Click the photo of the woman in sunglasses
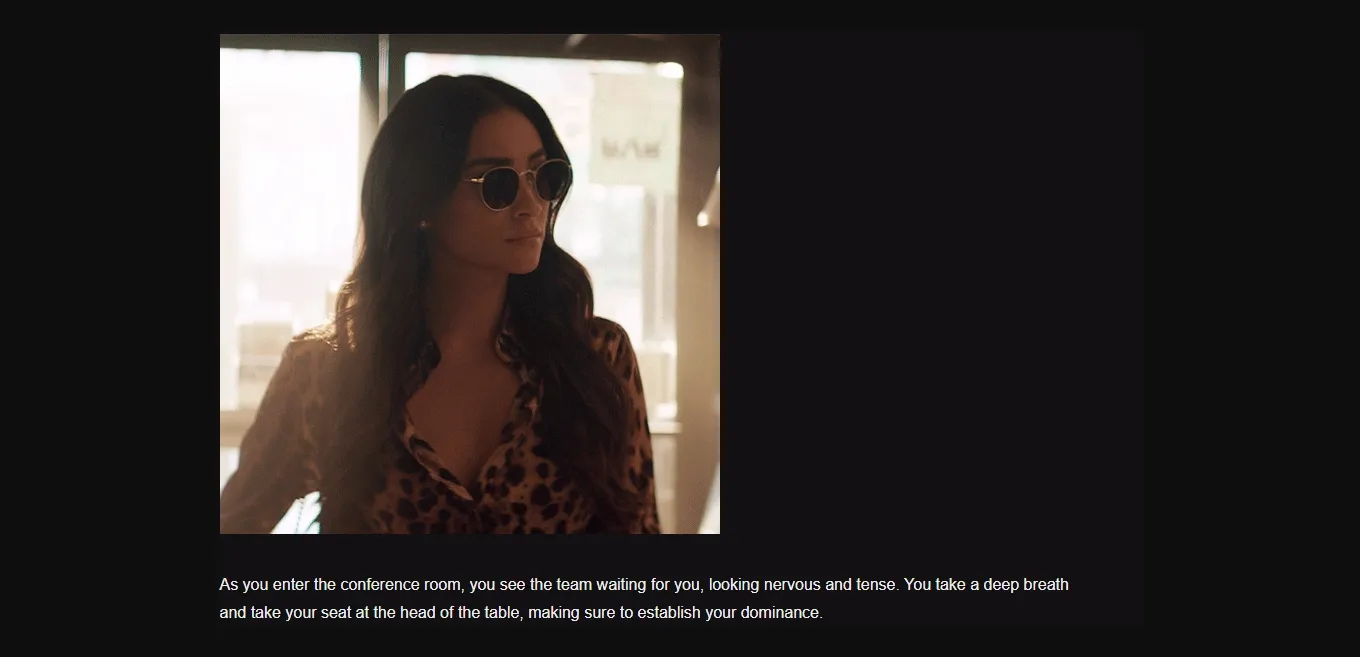 tap(470, 284)
